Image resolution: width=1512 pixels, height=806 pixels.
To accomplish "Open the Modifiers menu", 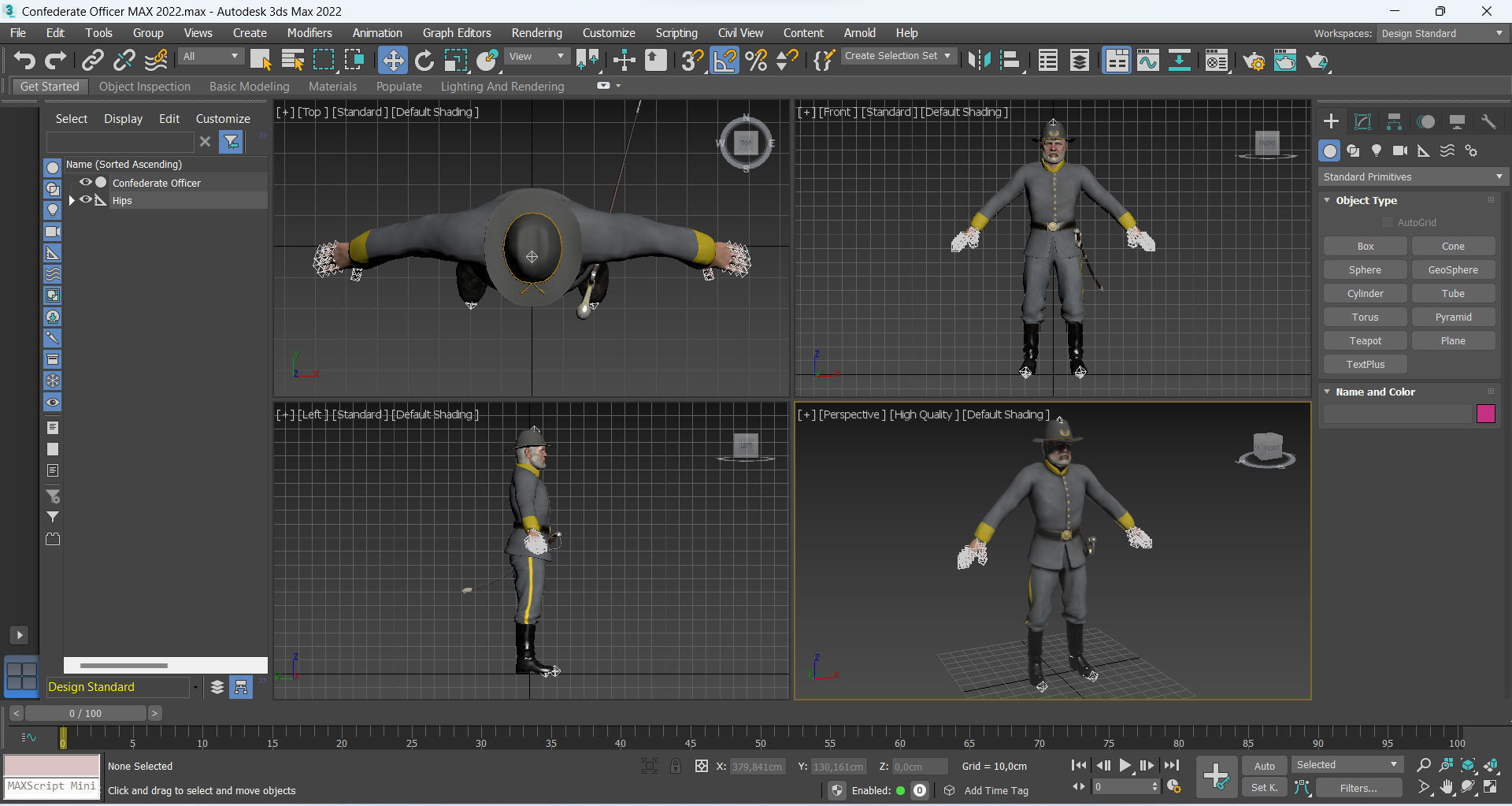I will (309, 33).
